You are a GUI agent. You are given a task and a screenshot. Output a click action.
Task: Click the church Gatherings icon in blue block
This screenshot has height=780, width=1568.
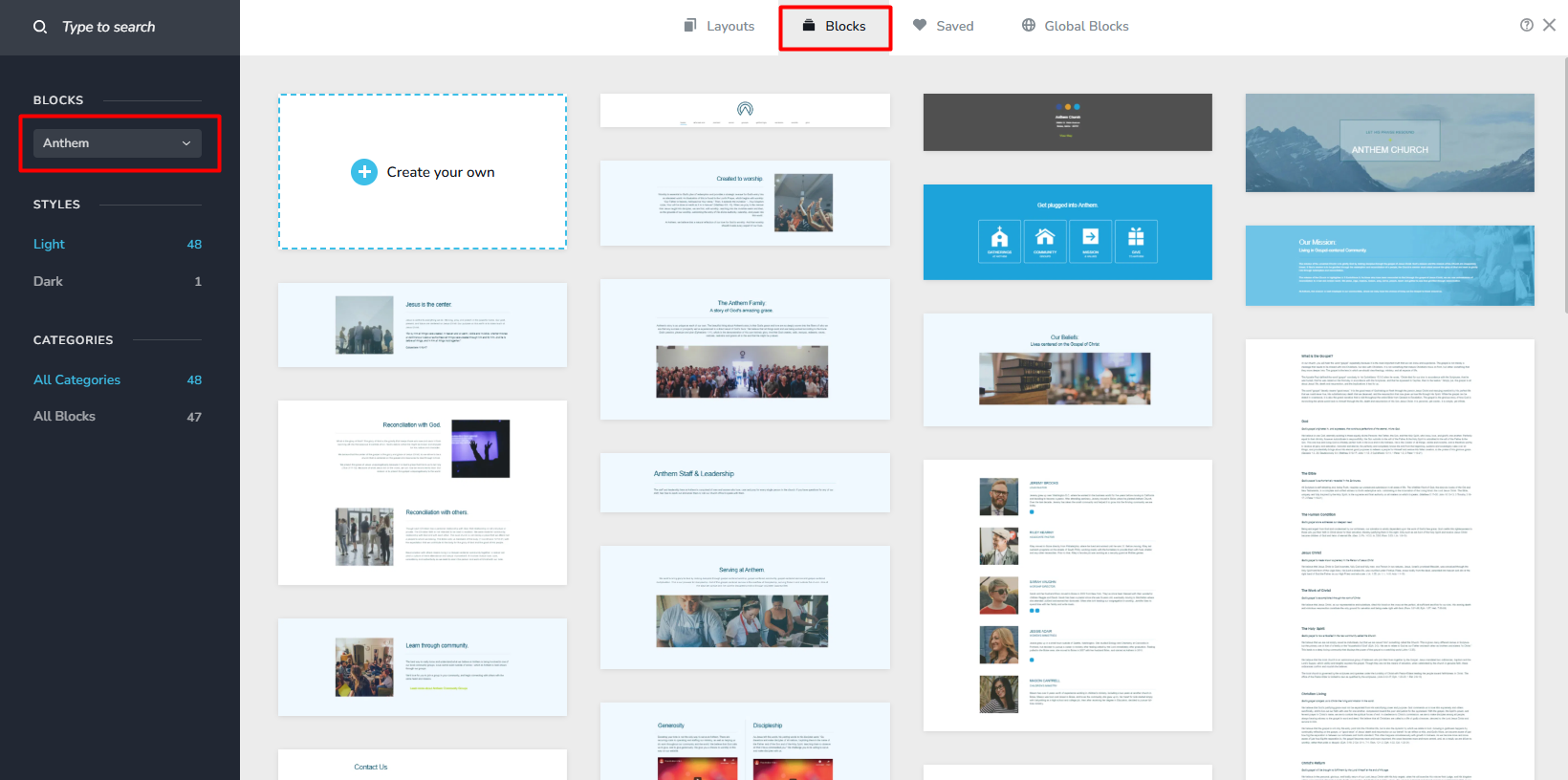pyautogui.click(x=999, y=240)
